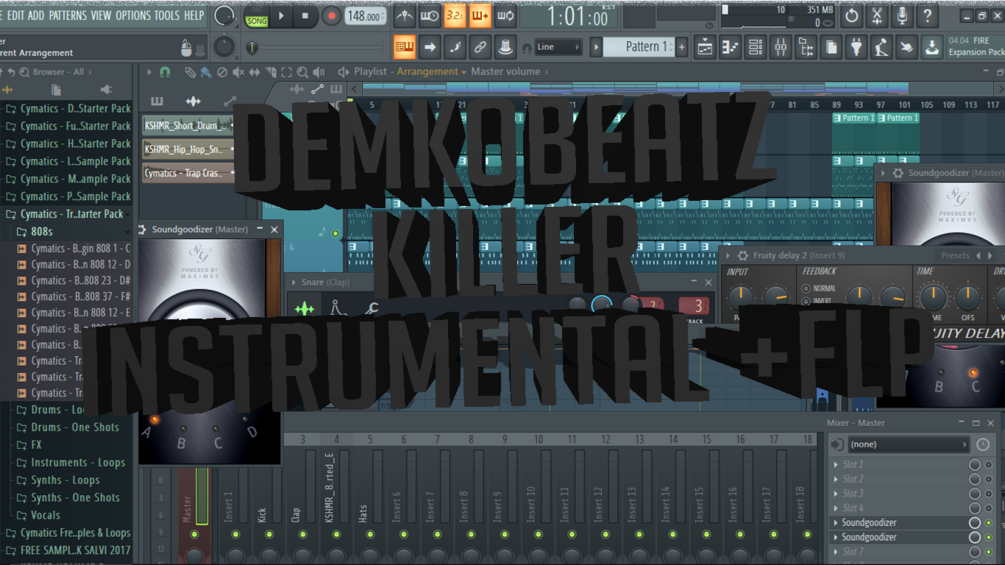1005x565 pixels.
Task: Open the mixer (none) input dropdown
Action: point(908,444)
